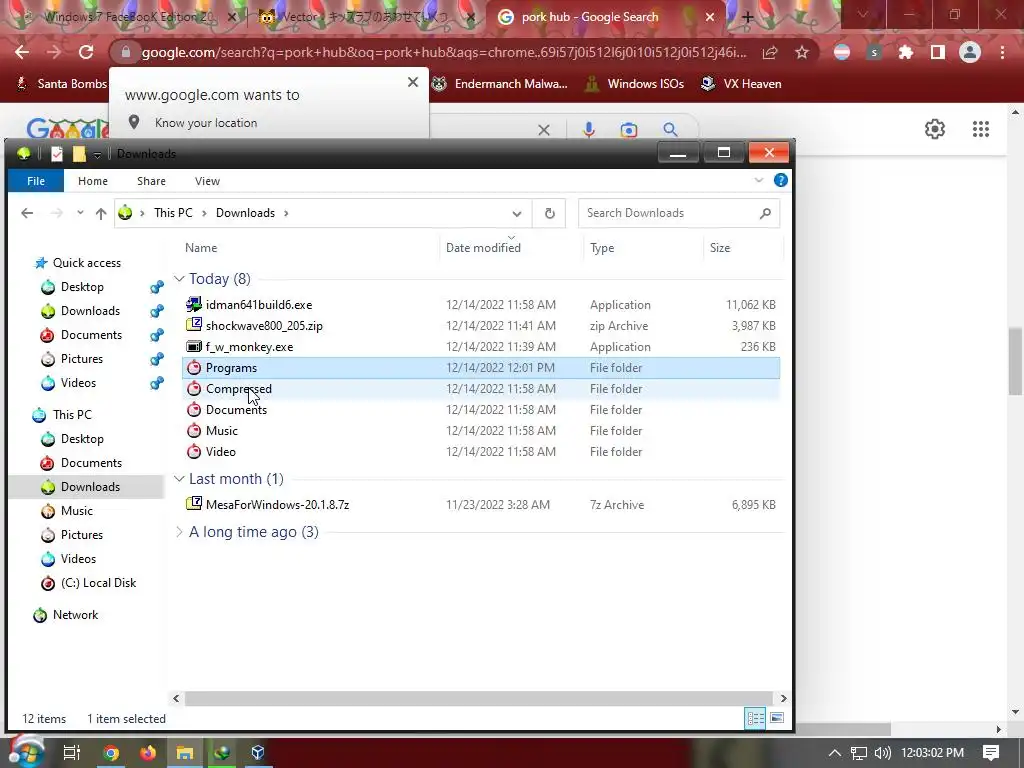Screen dimensions: 1024x768
Task: Open Explorer help question mark
Action: click(780, 180)
